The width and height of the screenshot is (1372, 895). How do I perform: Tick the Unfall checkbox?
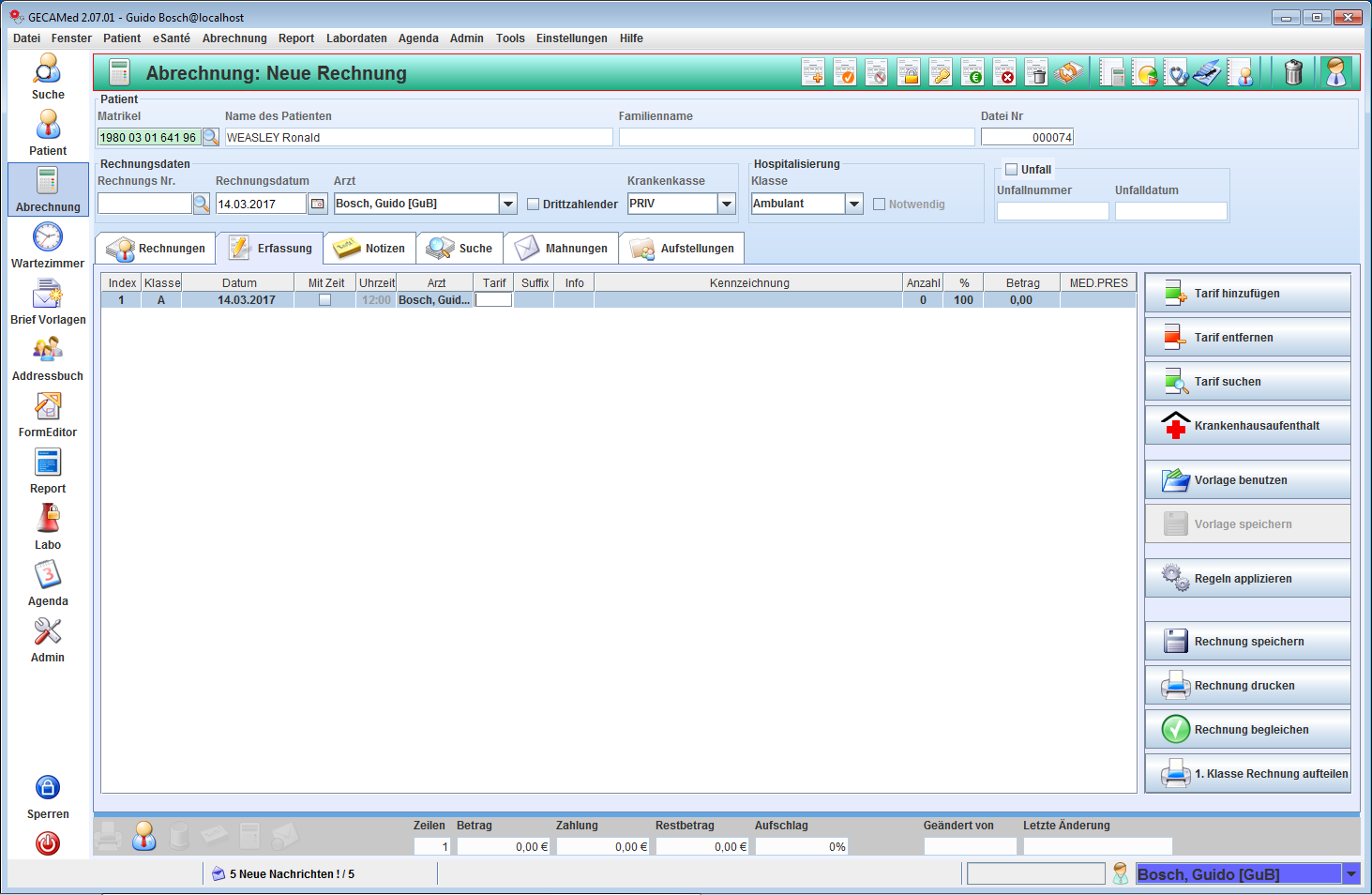1012,170
